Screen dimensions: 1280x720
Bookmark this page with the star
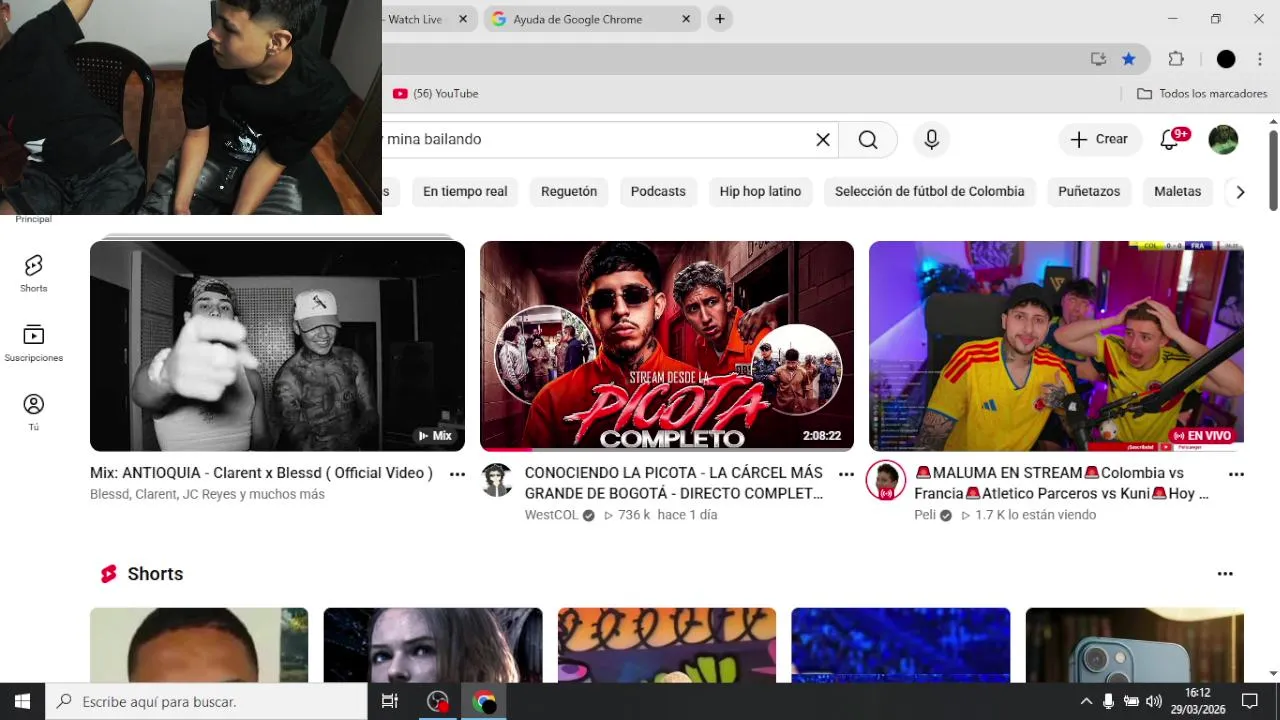1129,59
